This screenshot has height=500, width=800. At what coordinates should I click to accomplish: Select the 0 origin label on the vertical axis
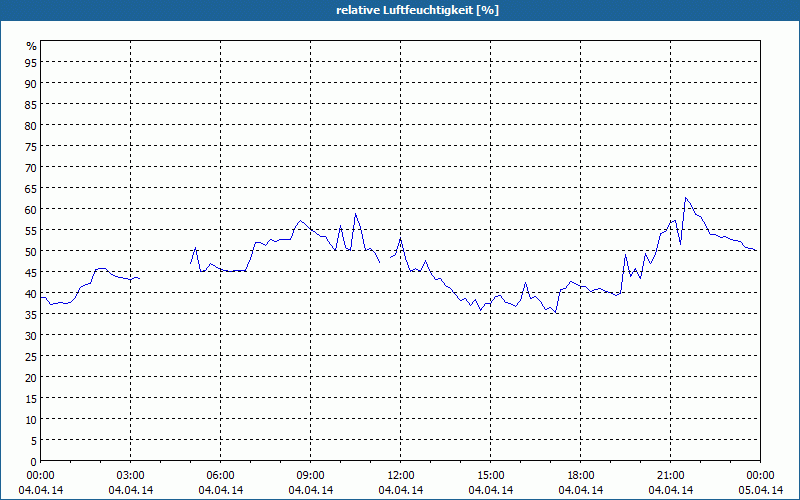tap(34, 462)
